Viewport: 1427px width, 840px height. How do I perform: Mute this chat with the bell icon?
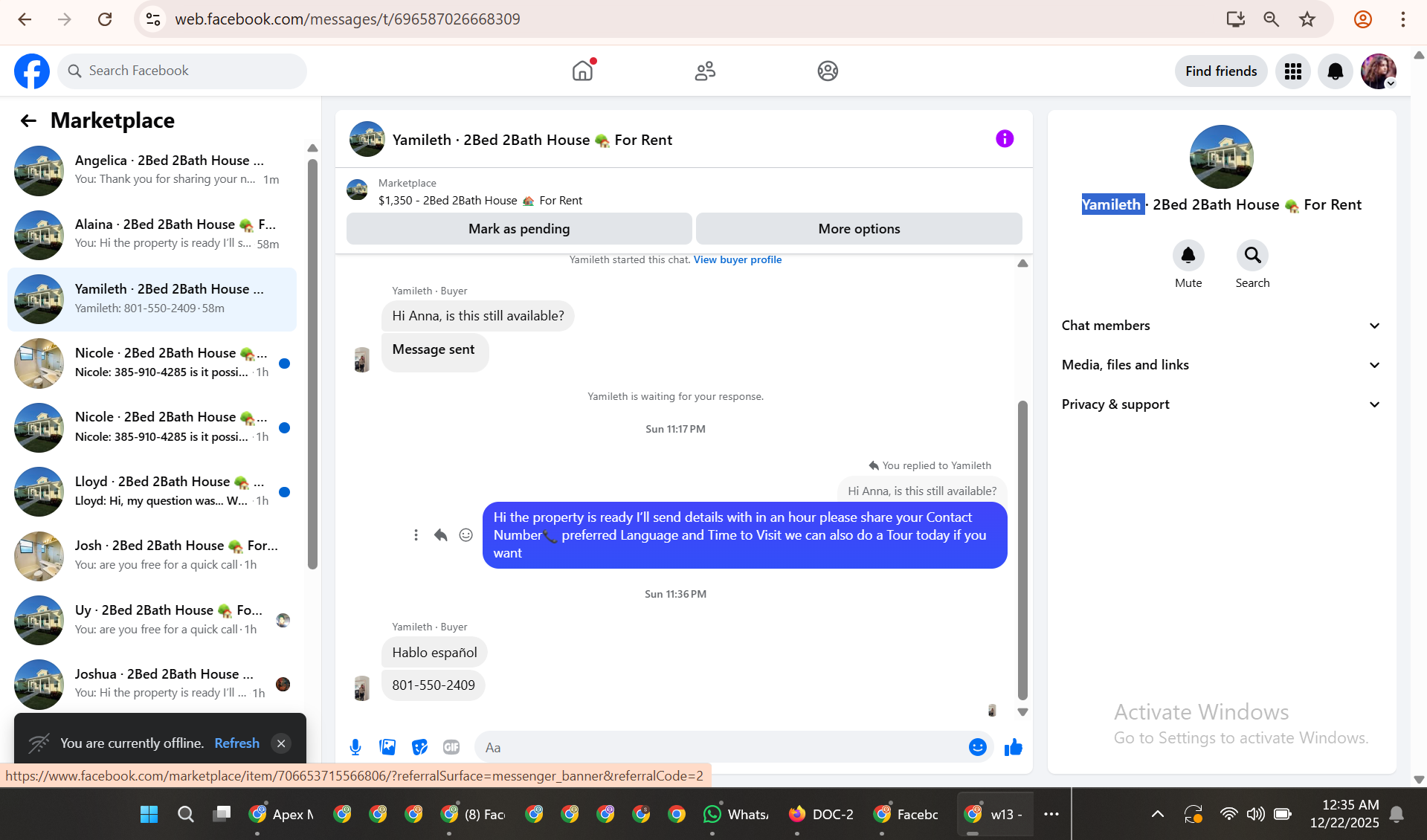(x=1188, y=256)
